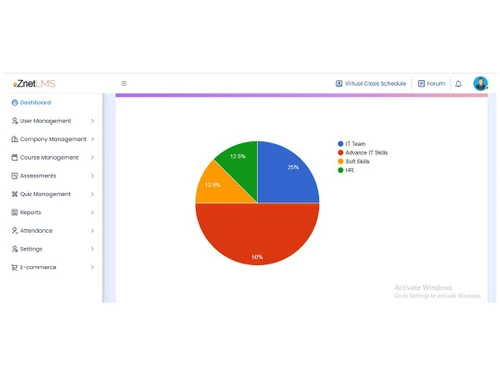Screen dimensions: 500x375
Task: Click the Settings user-gear icon
Action: click(14, 249)
